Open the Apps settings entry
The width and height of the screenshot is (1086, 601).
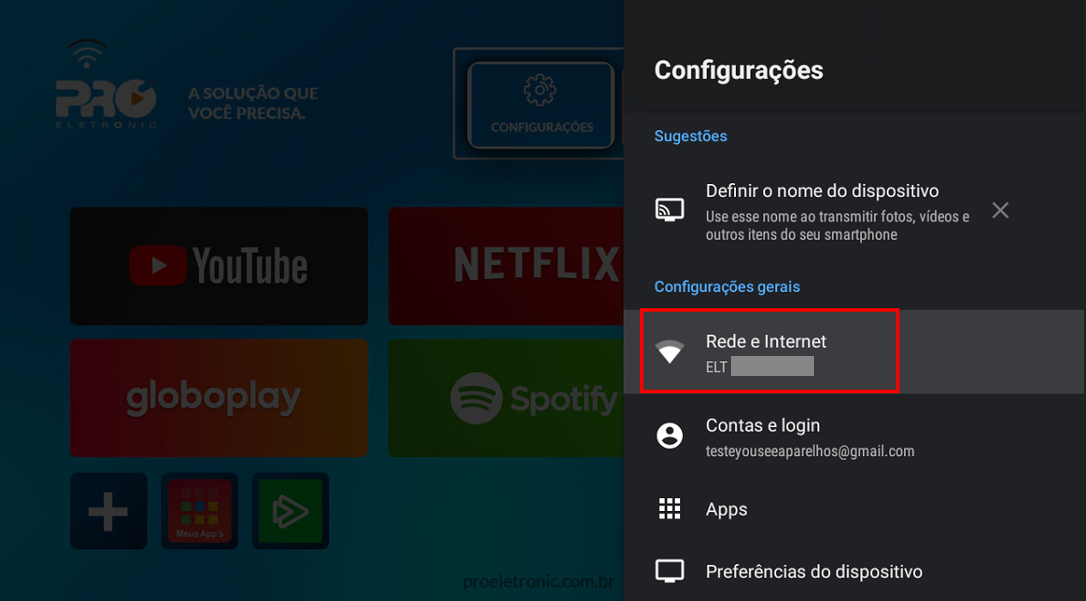(x=855, y=509)
